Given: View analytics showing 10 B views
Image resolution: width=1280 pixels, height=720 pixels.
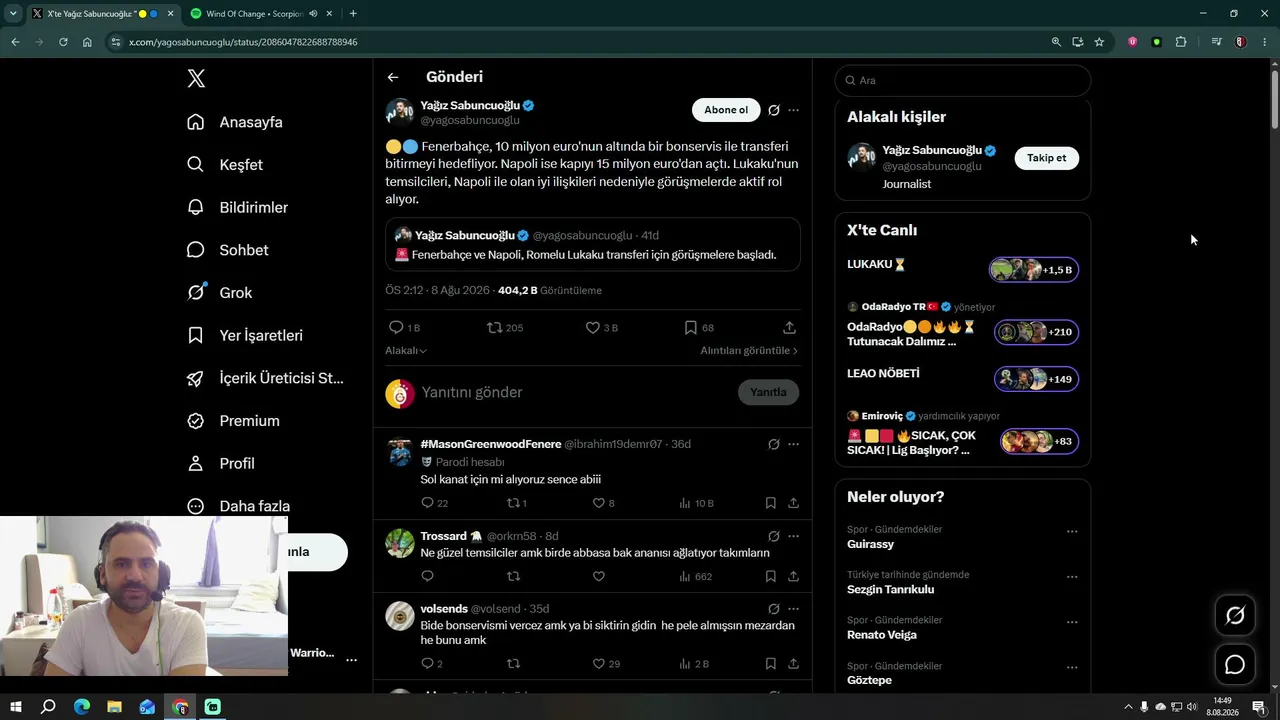Looking at the screenshot, I should coord(696,503).
